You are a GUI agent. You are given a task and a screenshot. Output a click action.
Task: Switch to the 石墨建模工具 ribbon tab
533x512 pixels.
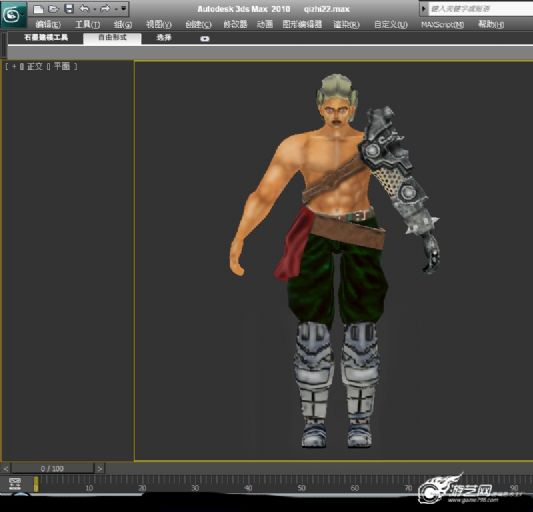point(46,38)
